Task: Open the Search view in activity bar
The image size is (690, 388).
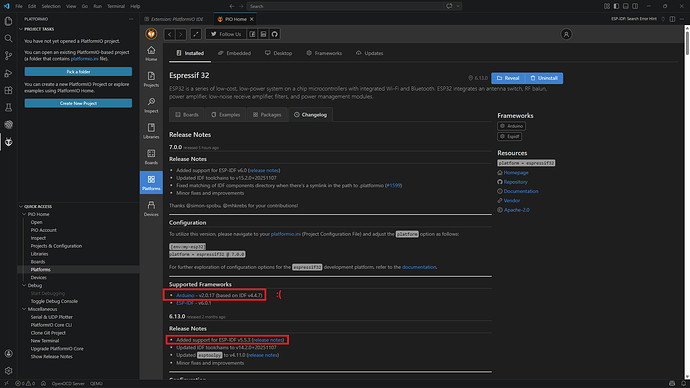Action: (8, 39)
